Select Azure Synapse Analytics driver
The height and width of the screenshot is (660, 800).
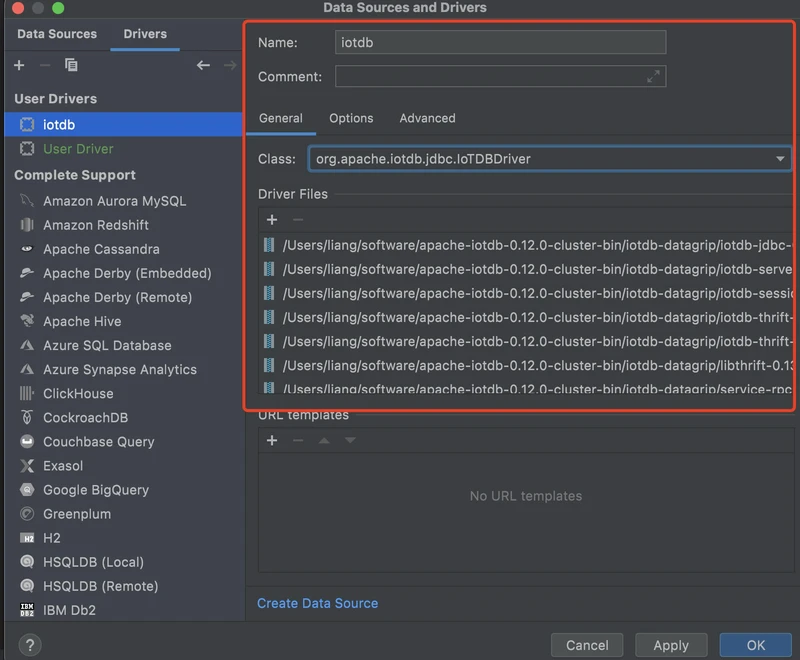[123, 369]
